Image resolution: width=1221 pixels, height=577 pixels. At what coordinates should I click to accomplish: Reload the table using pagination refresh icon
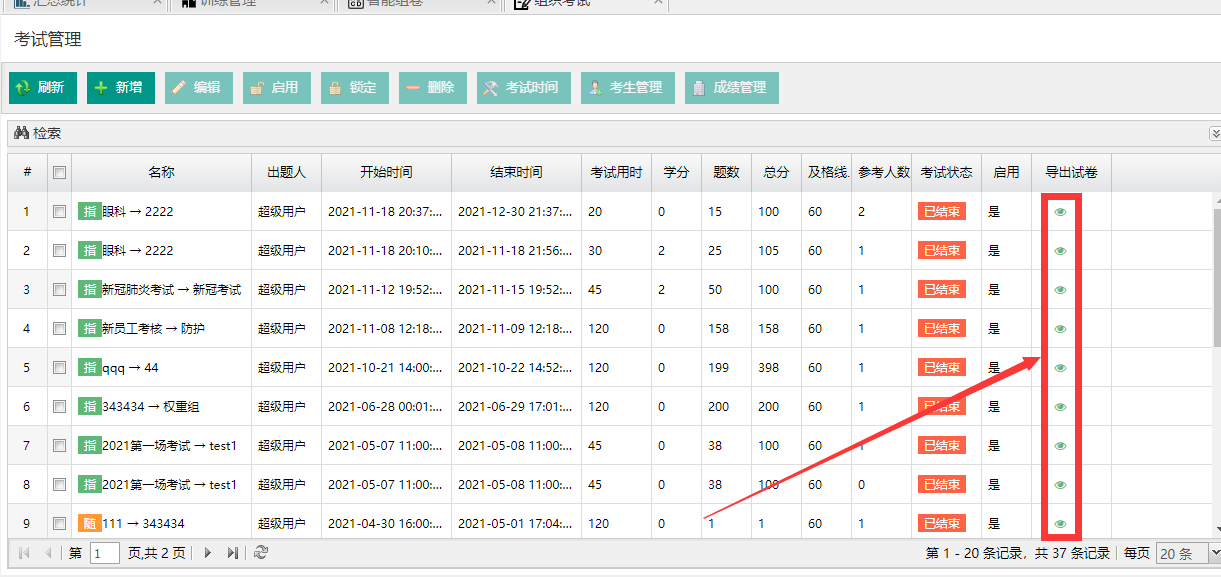click(261, 553)
